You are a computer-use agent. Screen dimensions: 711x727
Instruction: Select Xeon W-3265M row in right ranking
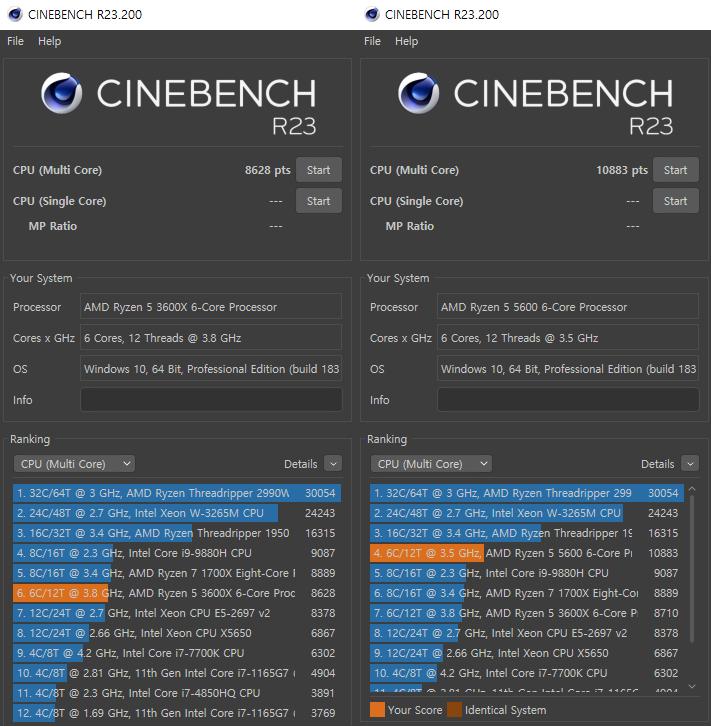(527, 513)
